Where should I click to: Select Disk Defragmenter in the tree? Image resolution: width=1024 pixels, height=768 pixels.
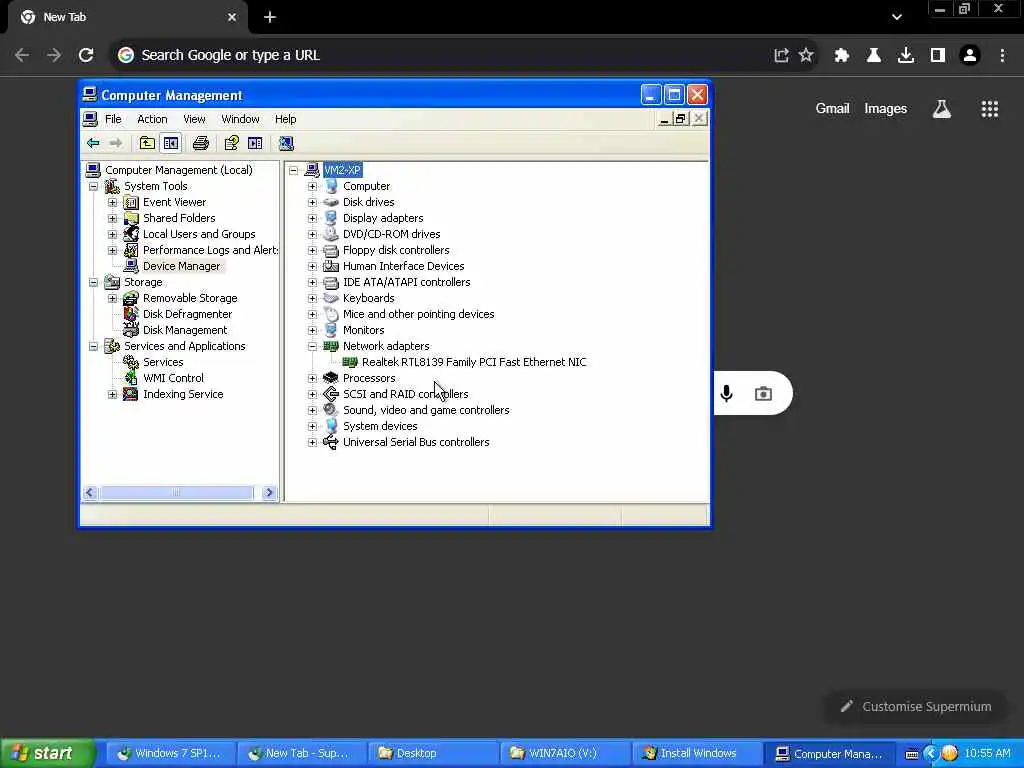(x=187, y=314)
